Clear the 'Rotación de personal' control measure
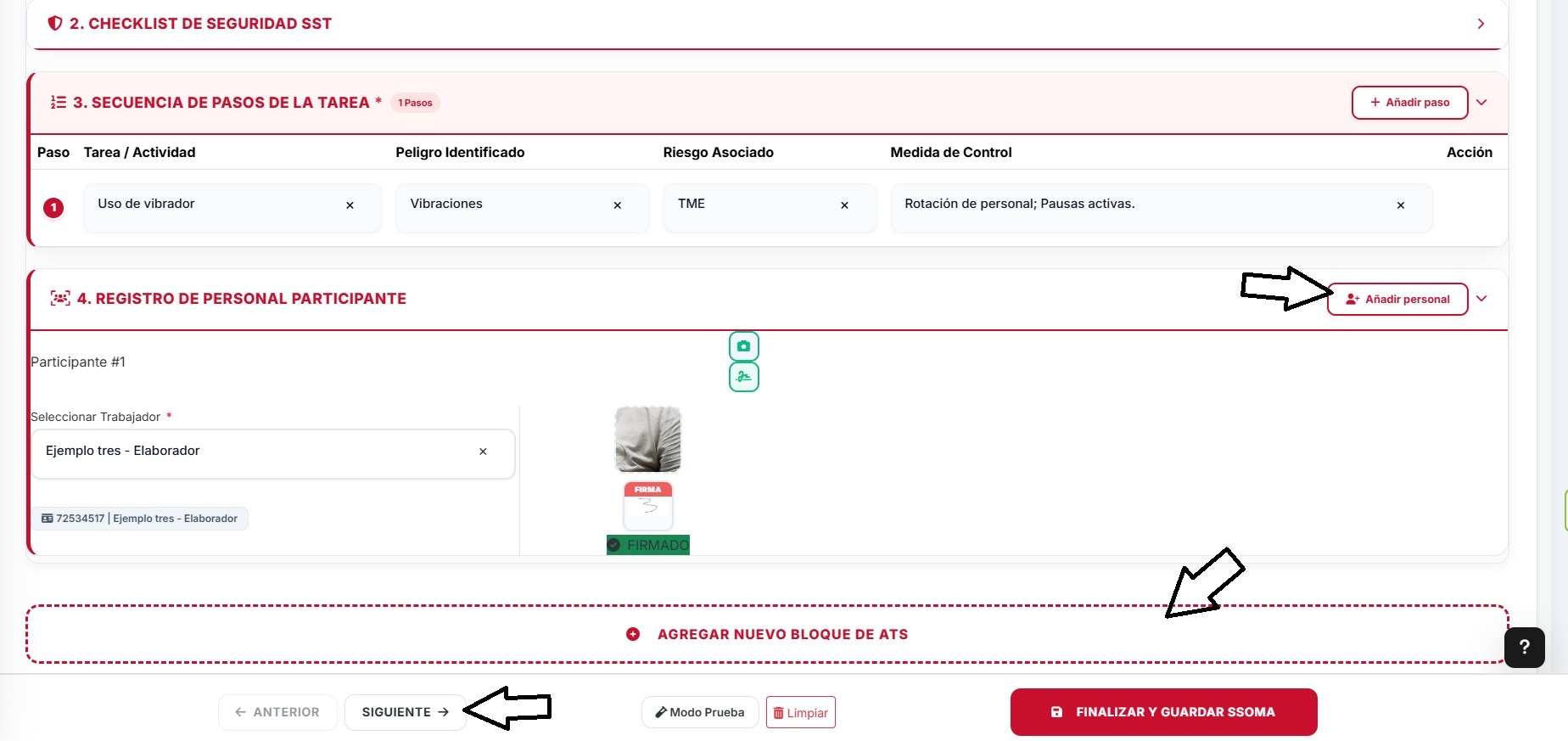 click(1401, 205)
